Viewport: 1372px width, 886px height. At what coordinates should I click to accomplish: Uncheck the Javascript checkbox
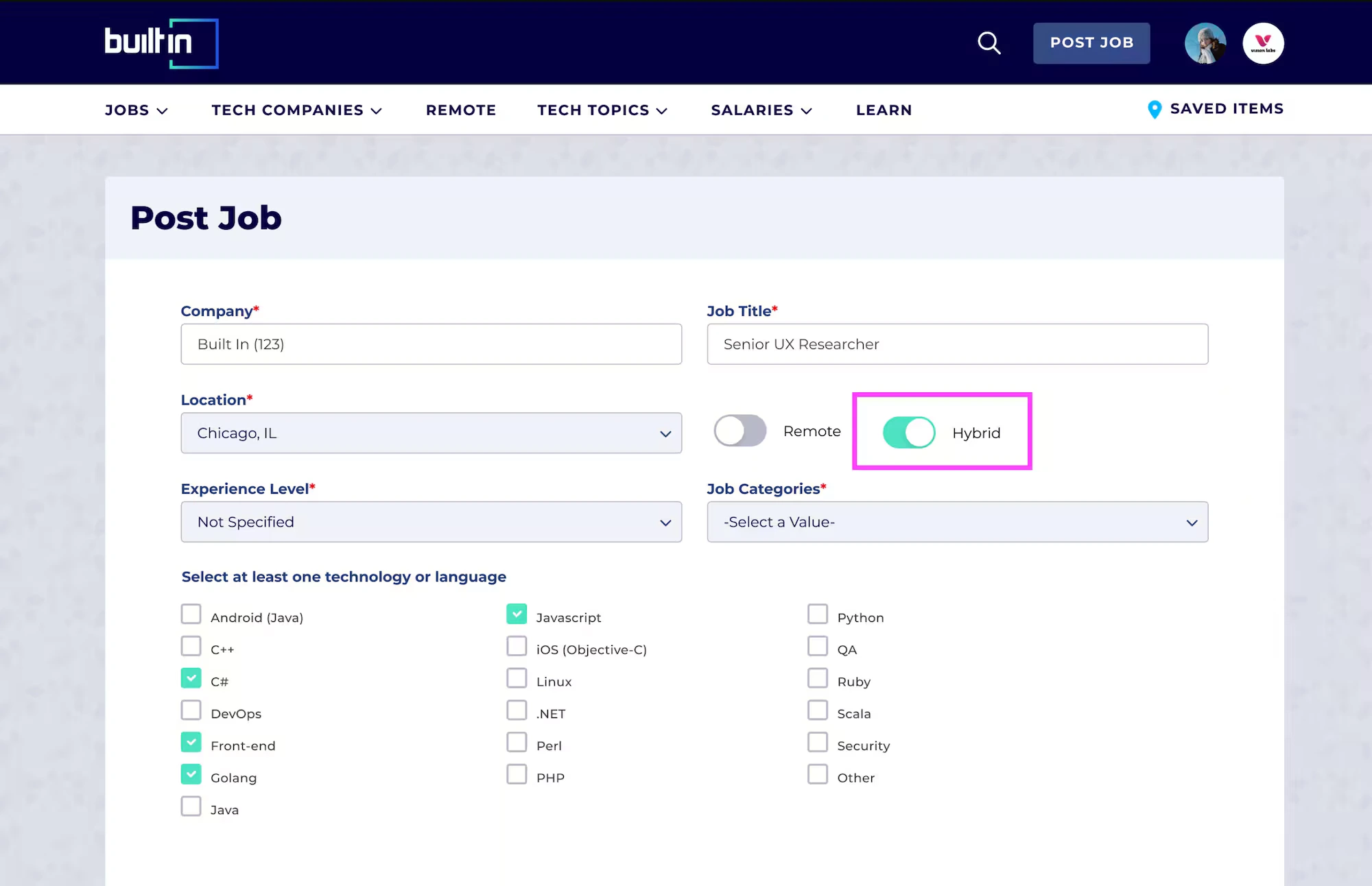[x=517, y=614]
